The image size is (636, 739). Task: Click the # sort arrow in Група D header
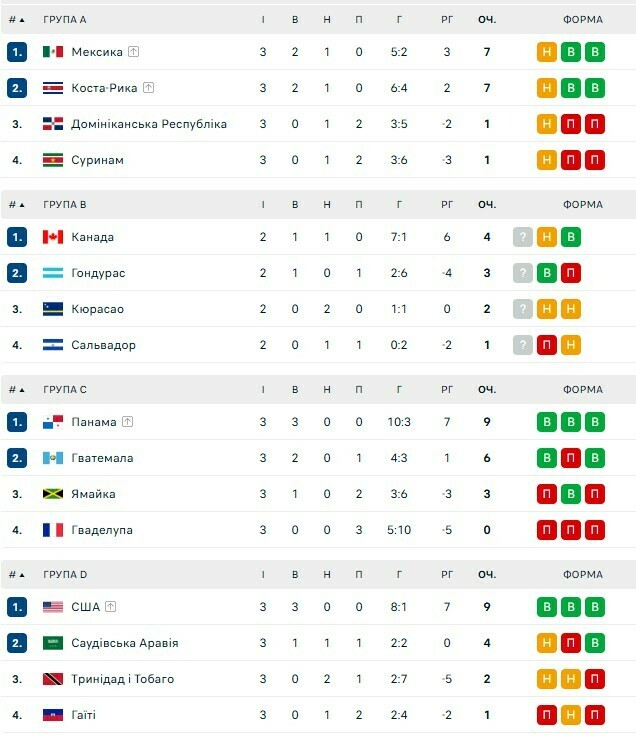(23, 575)
